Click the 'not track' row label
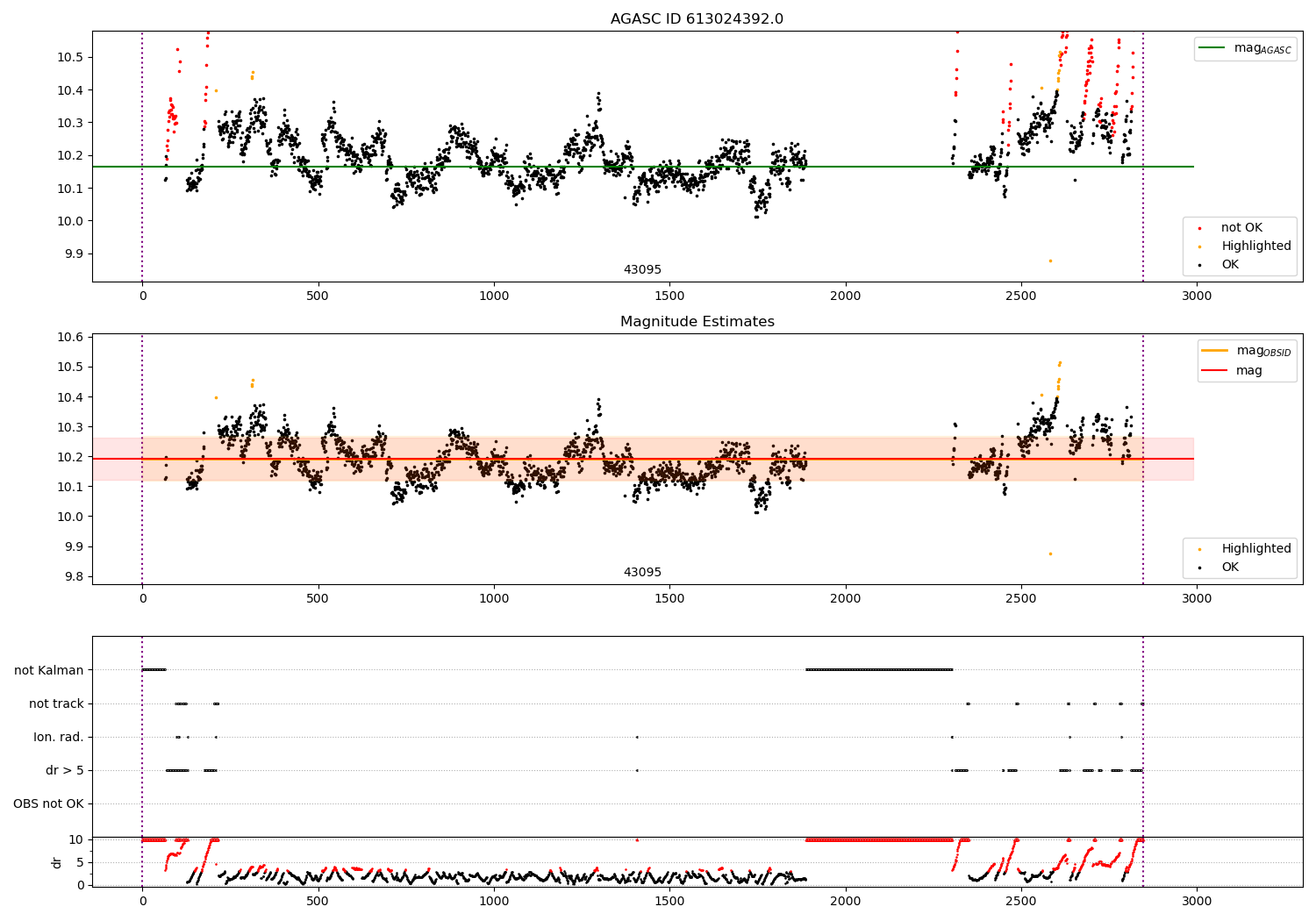Screen dimensions: 1316x921 (56, 703)
